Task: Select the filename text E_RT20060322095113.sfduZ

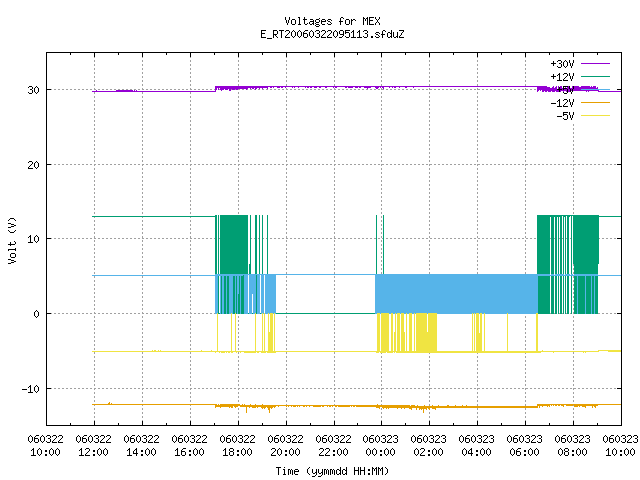Action: pos(332,34)
